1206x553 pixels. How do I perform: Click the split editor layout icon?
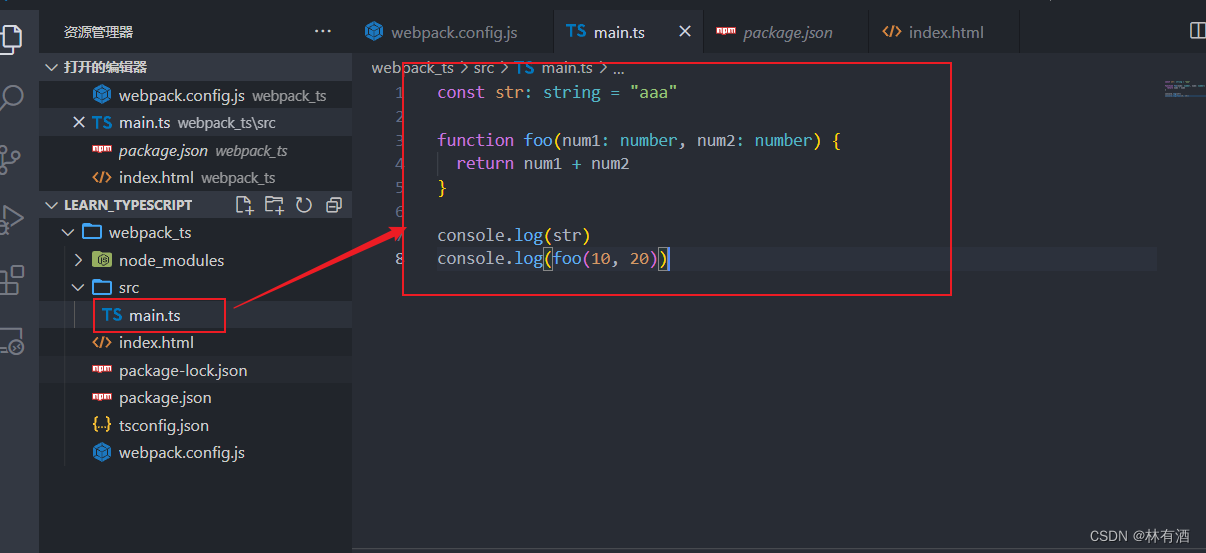[x=1197, y=31]
